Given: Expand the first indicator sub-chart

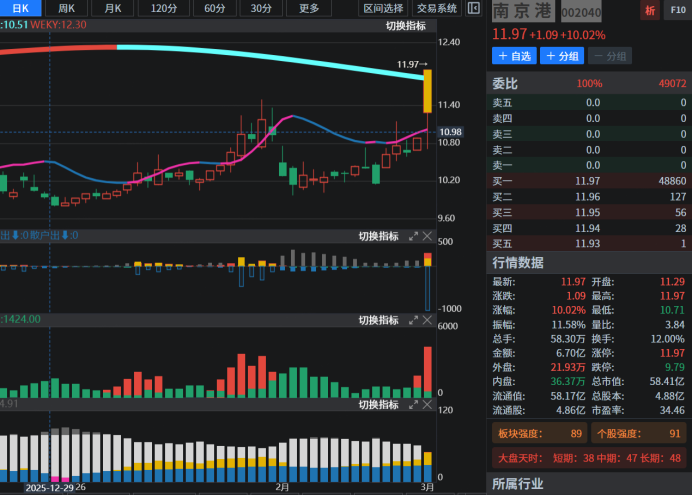Looking at the screenshot, I should pos(413,236).
